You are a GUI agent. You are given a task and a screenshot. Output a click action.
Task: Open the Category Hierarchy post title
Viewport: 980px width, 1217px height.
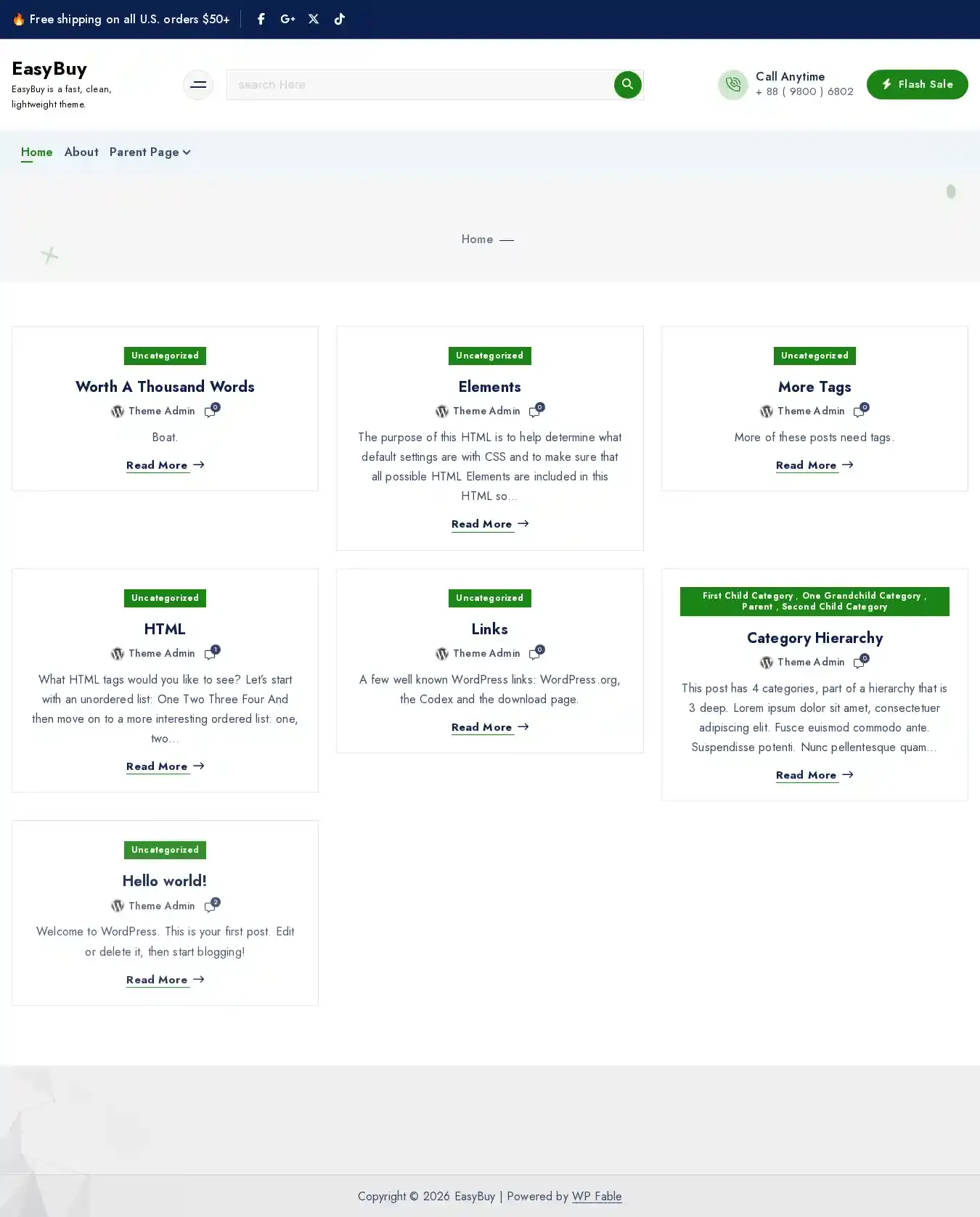click(814, 638)
